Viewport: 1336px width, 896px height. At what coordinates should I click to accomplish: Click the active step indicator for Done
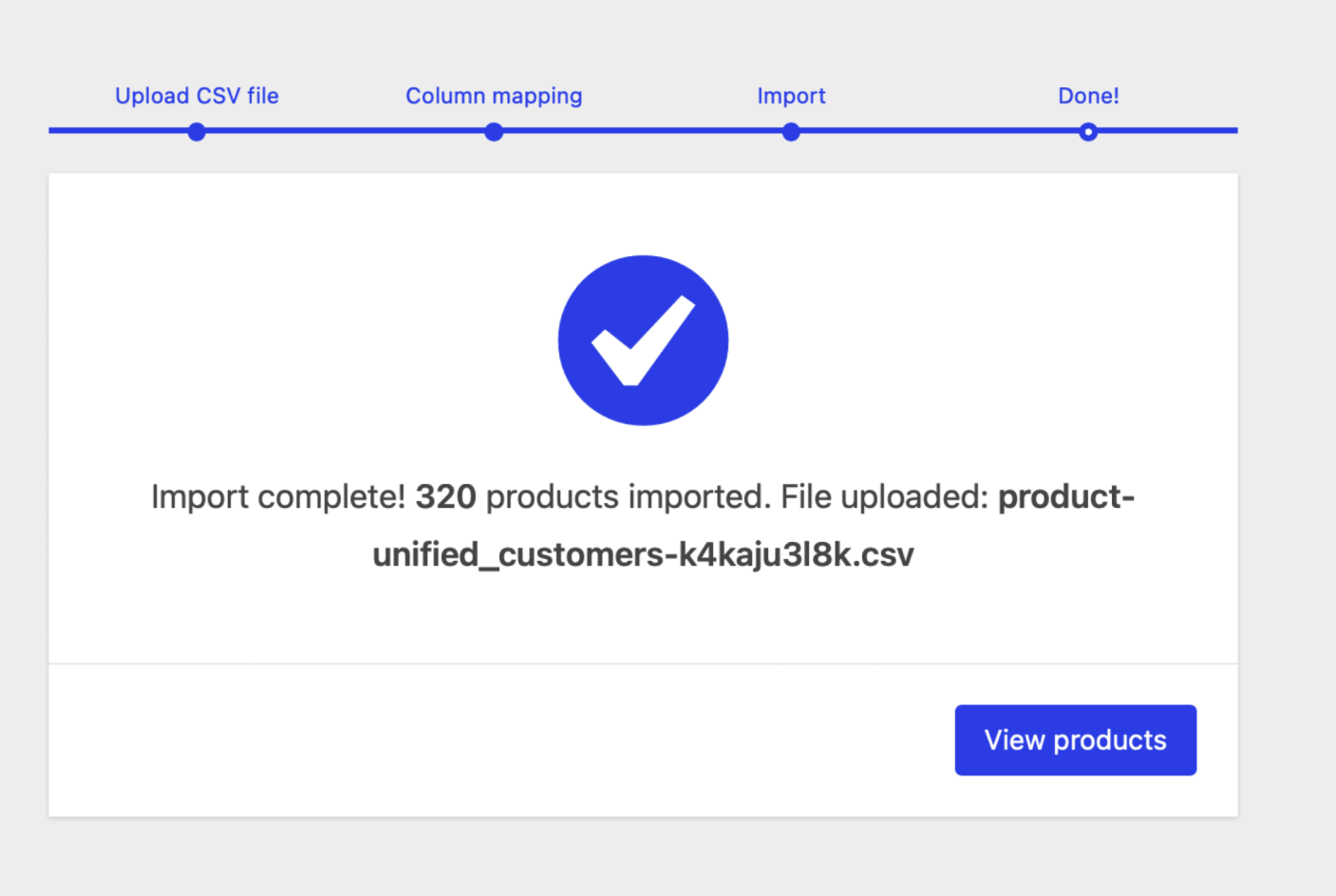[x=1088, y=132]
